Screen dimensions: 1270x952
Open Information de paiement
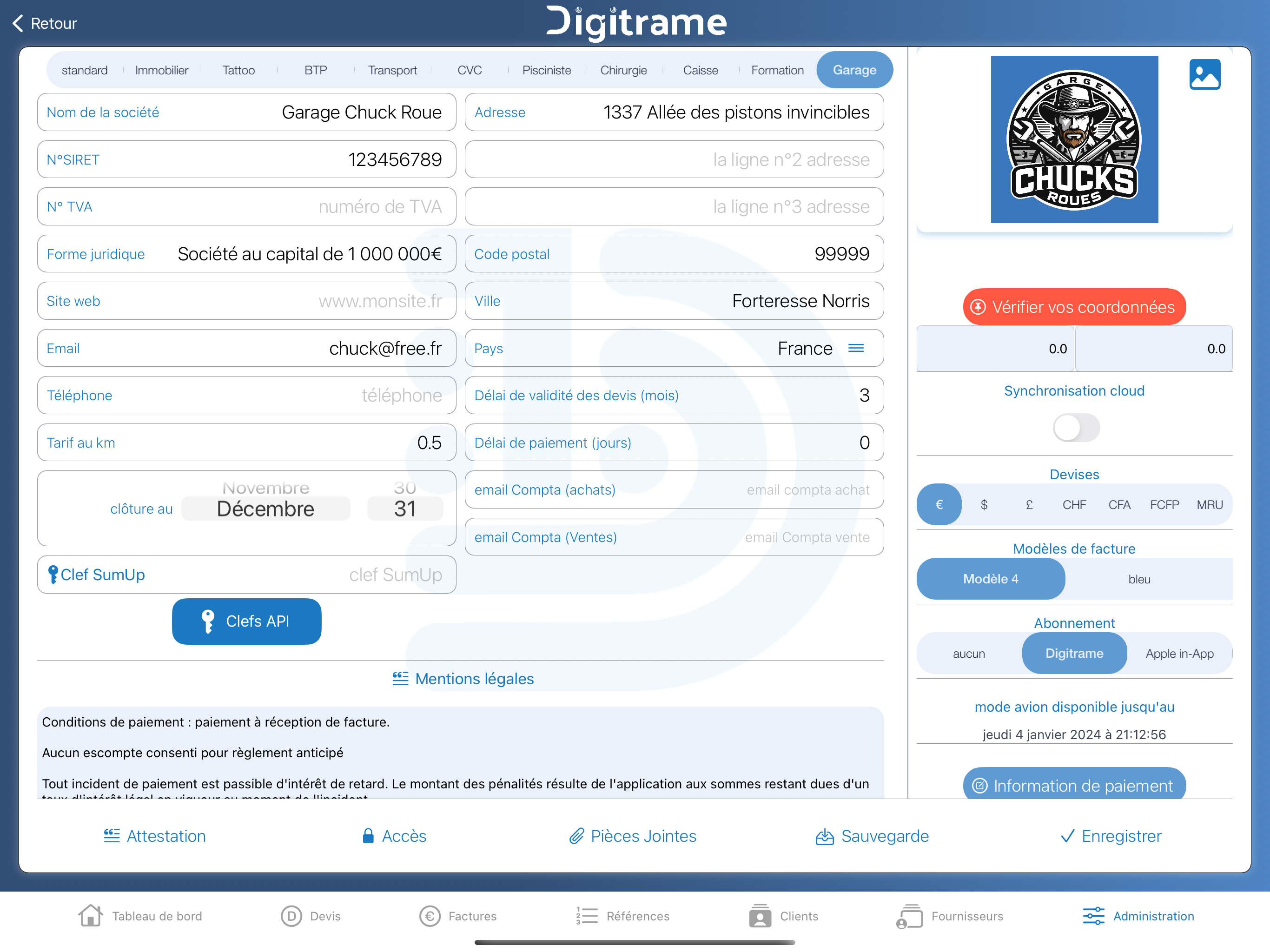[x=1074, y=784]
